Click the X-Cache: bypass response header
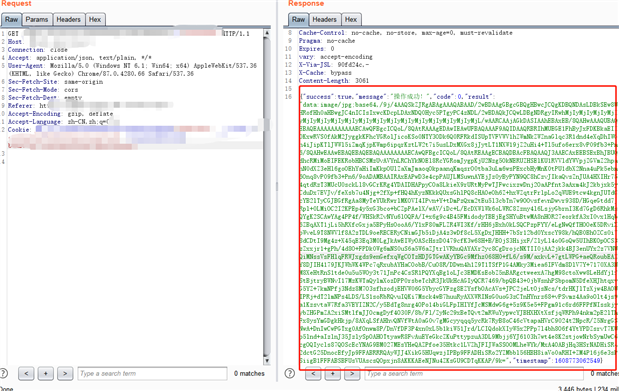Image resolution: width=619 pixels, height=391 pixels. [325, 73]
